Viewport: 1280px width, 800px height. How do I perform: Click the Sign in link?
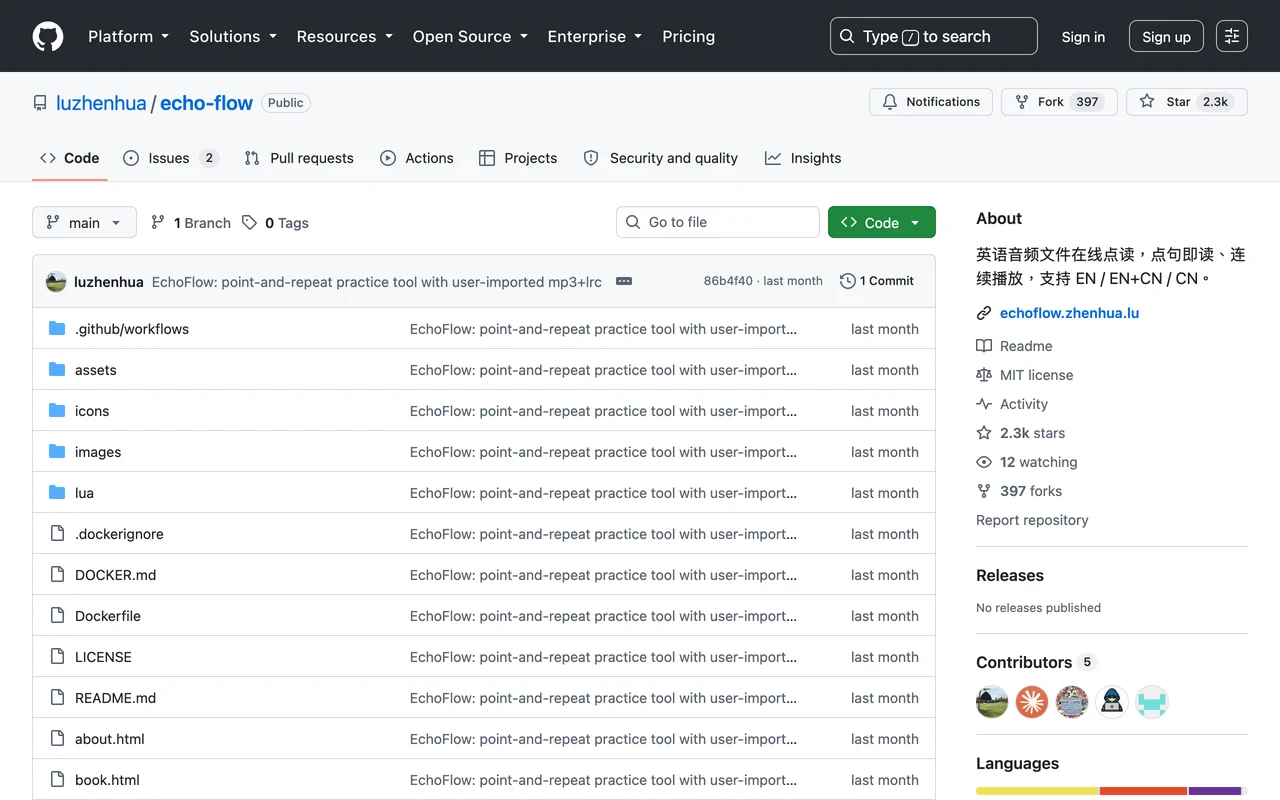[1083, 36]
